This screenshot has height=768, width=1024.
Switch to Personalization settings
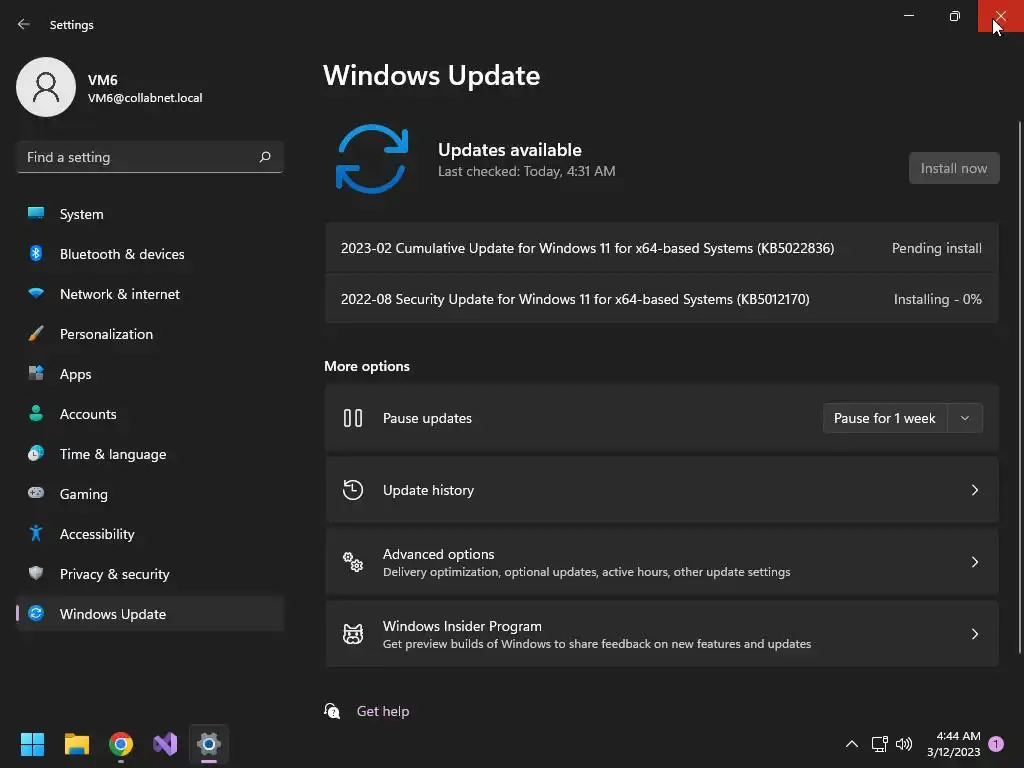150,334
